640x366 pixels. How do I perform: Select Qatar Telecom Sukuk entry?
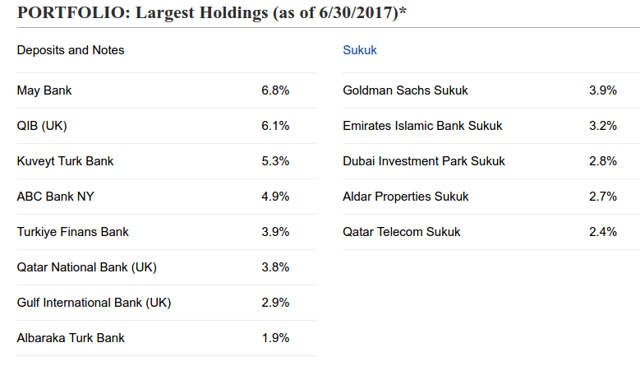click(x=491, y=232)
